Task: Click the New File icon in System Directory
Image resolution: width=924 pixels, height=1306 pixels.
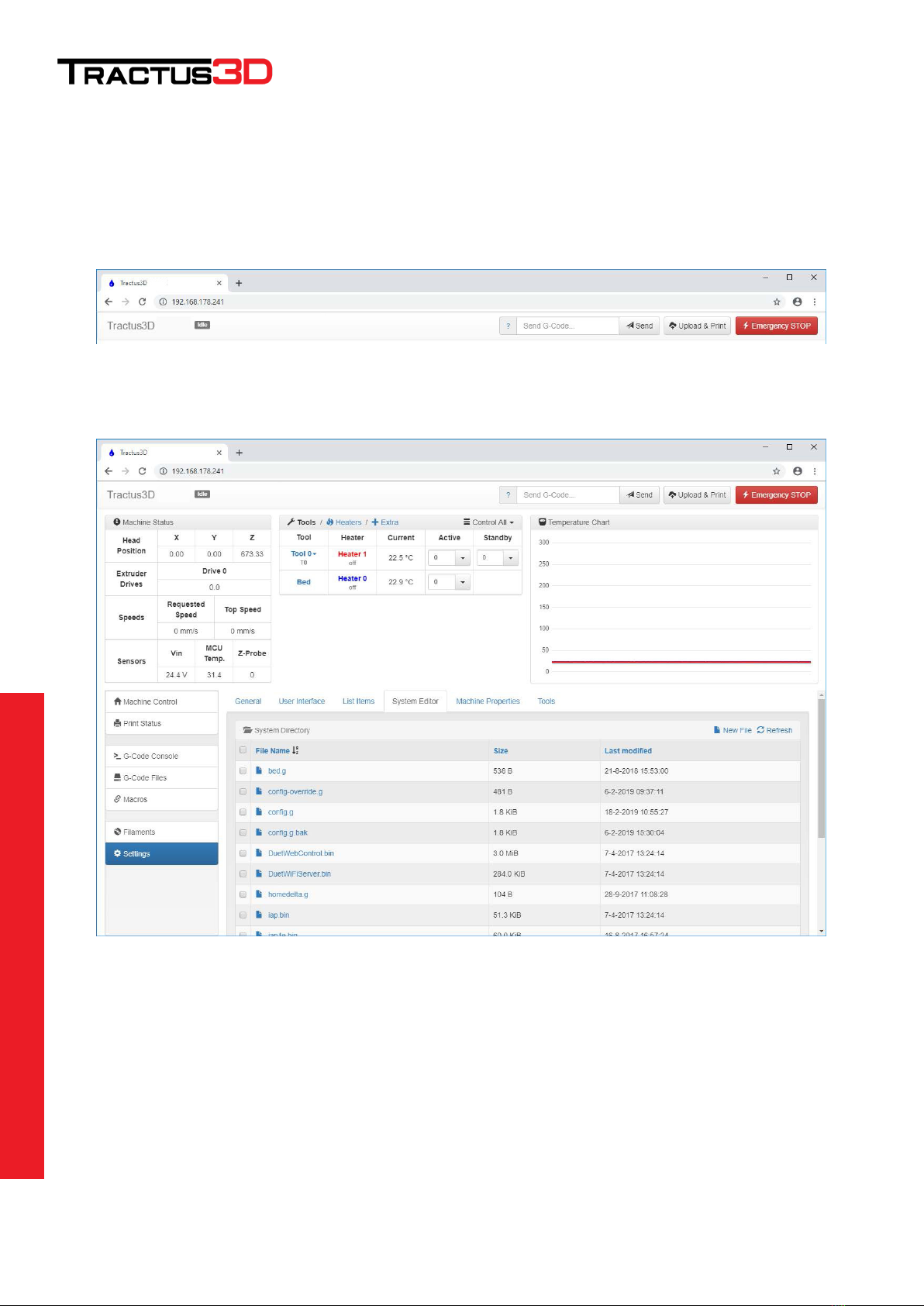Action: pyautogui.click(x=717, y=730)
